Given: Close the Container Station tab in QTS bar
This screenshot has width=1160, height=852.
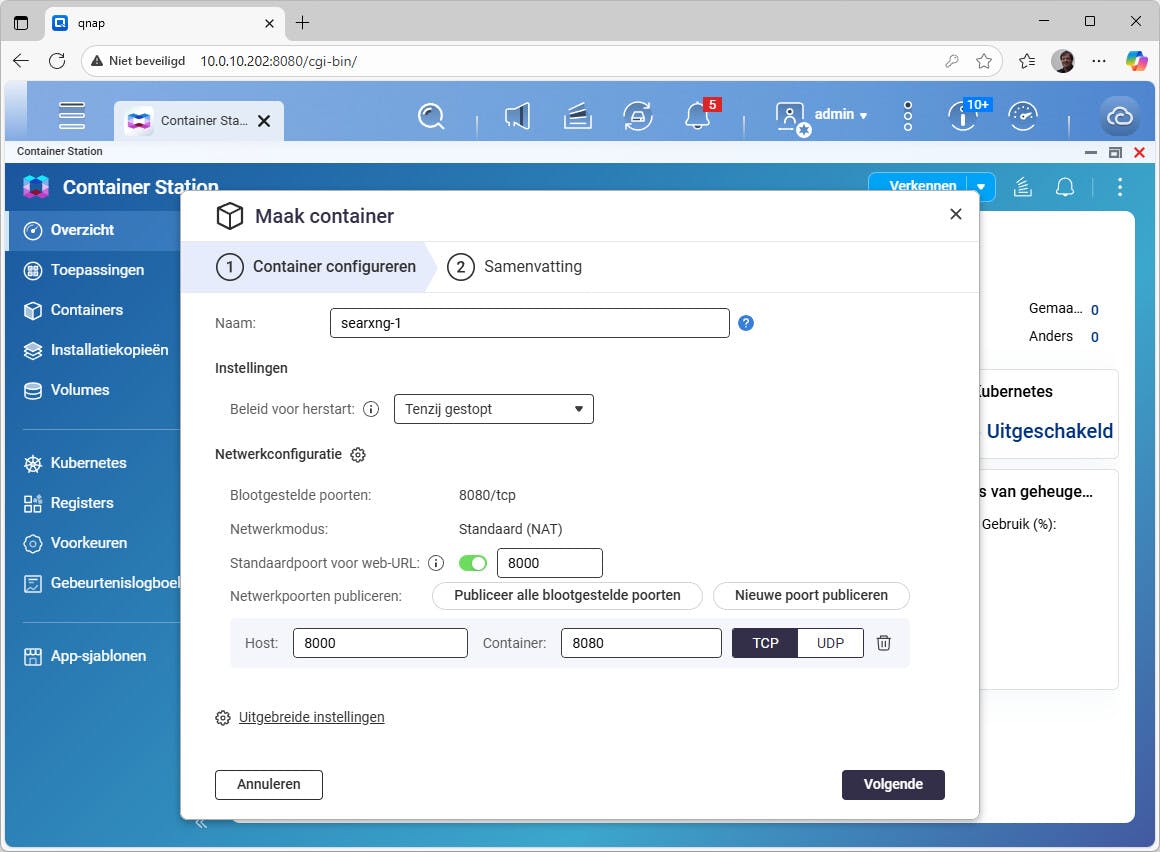Looking at the screenshot, I should pos(264,121).
